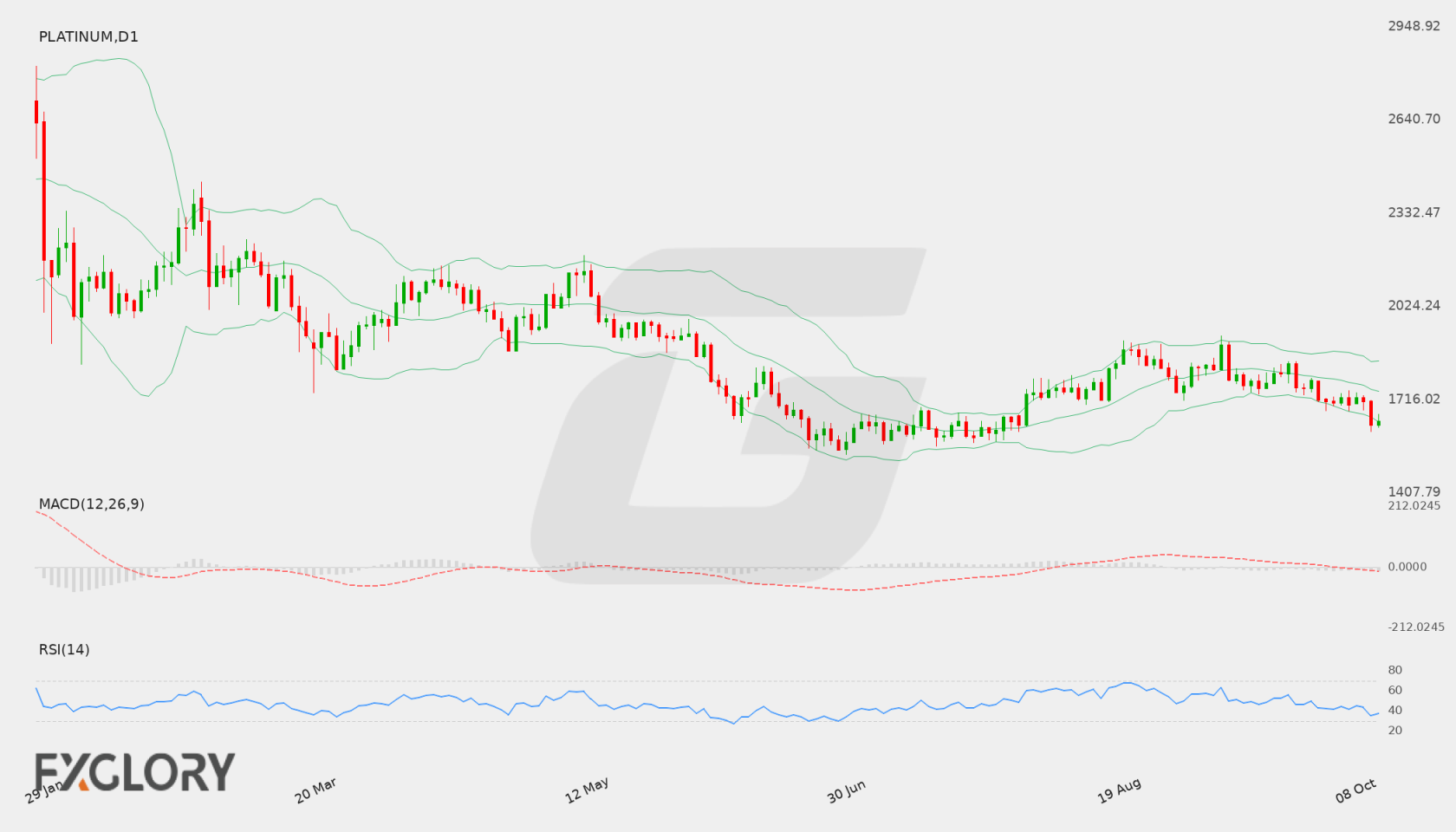Select the -212.0245 MACD scale value
This screenshot has height=832, width=1456.
click(x=1416, y=627)
